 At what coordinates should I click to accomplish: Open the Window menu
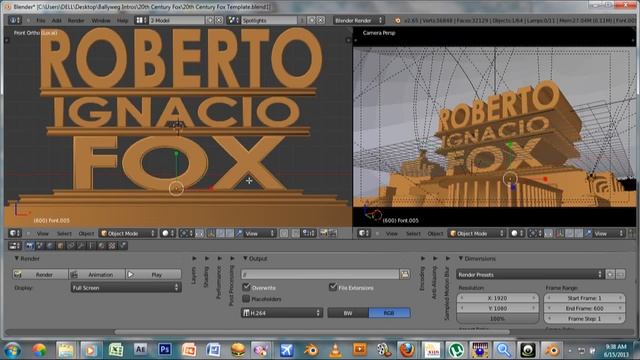click(101, 20)
